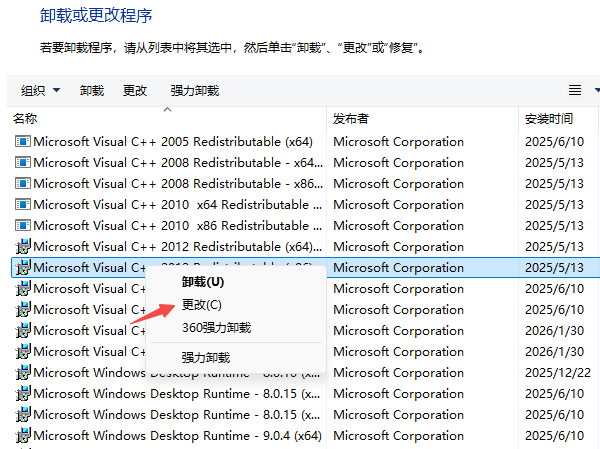The height and width of the screenshot is (449, 600).
Task: Click the 卸载或更改程序 heading
Action: pos(96,16)
